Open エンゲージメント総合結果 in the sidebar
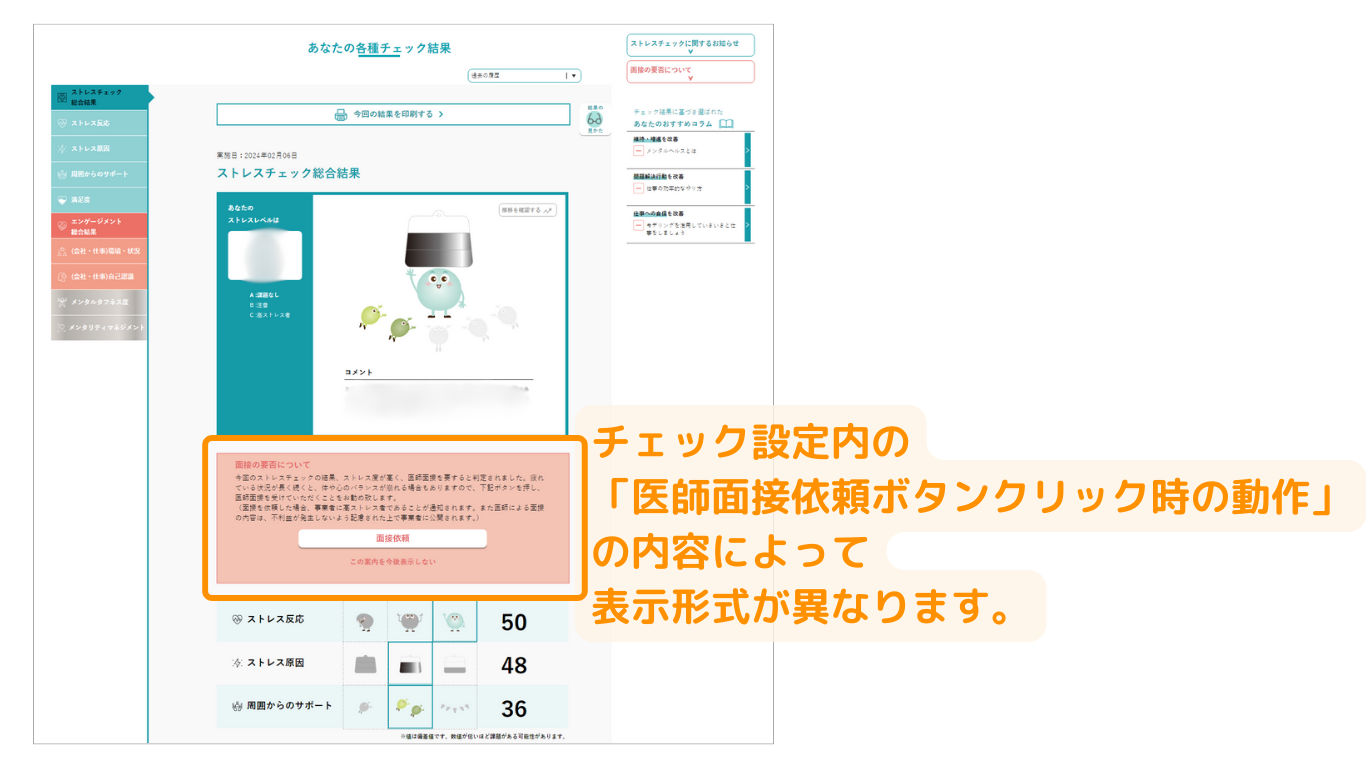This screenshot has height=768, width=1366. tap(99, 226)
